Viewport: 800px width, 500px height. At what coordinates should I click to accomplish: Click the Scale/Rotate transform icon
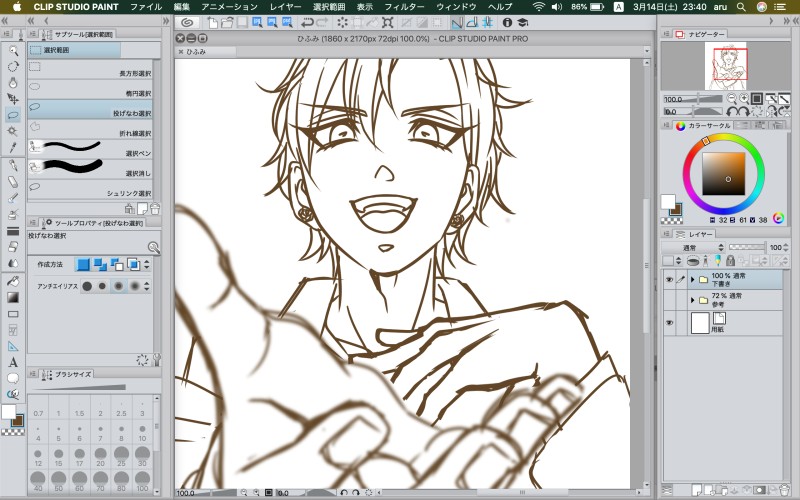tap(387, 22)
